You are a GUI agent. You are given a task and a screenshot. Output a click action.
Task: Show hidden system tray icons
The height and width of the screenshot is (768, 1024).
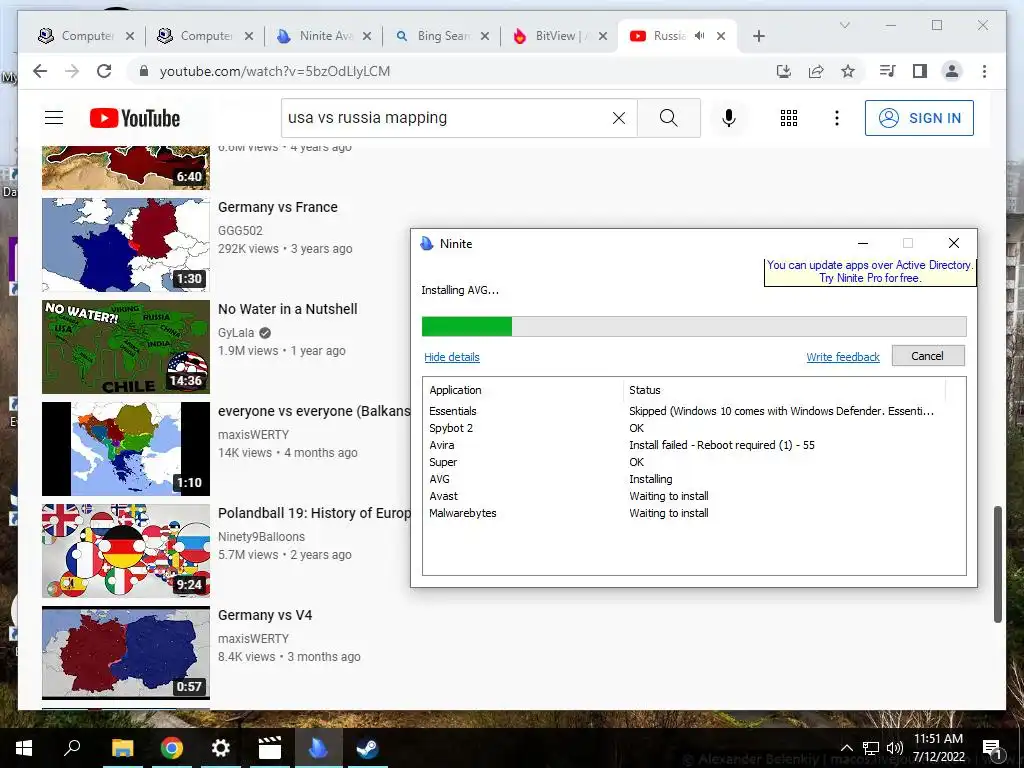(x=846, y=748)
